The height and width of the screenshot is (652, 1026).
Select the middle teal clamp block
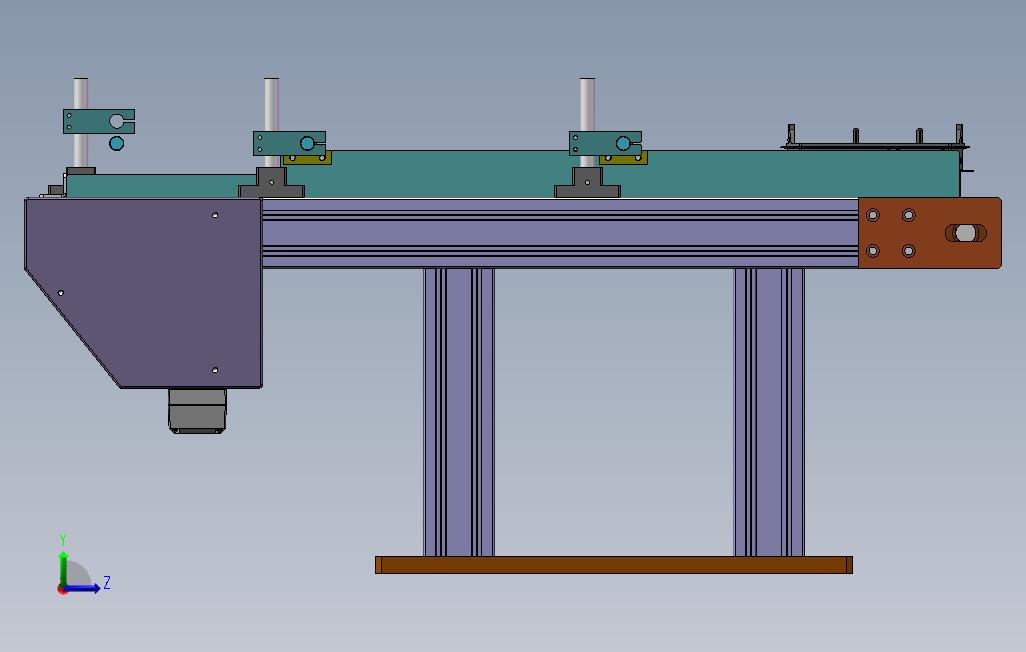click(x=289, y=143)
